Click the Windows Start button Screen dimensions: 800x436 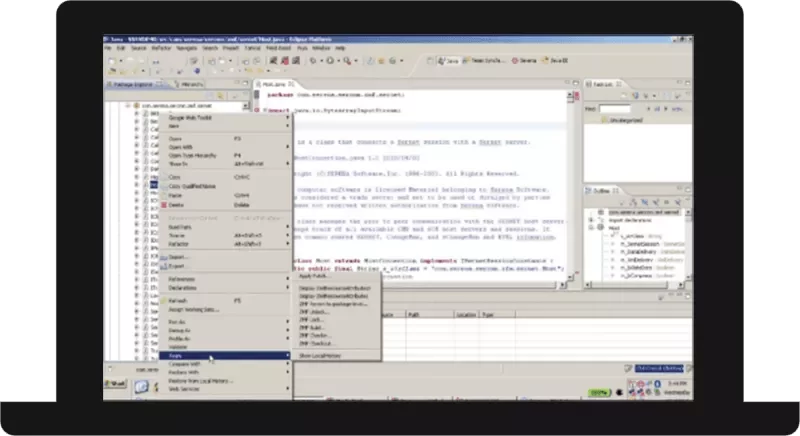click(x=118, y=383)
